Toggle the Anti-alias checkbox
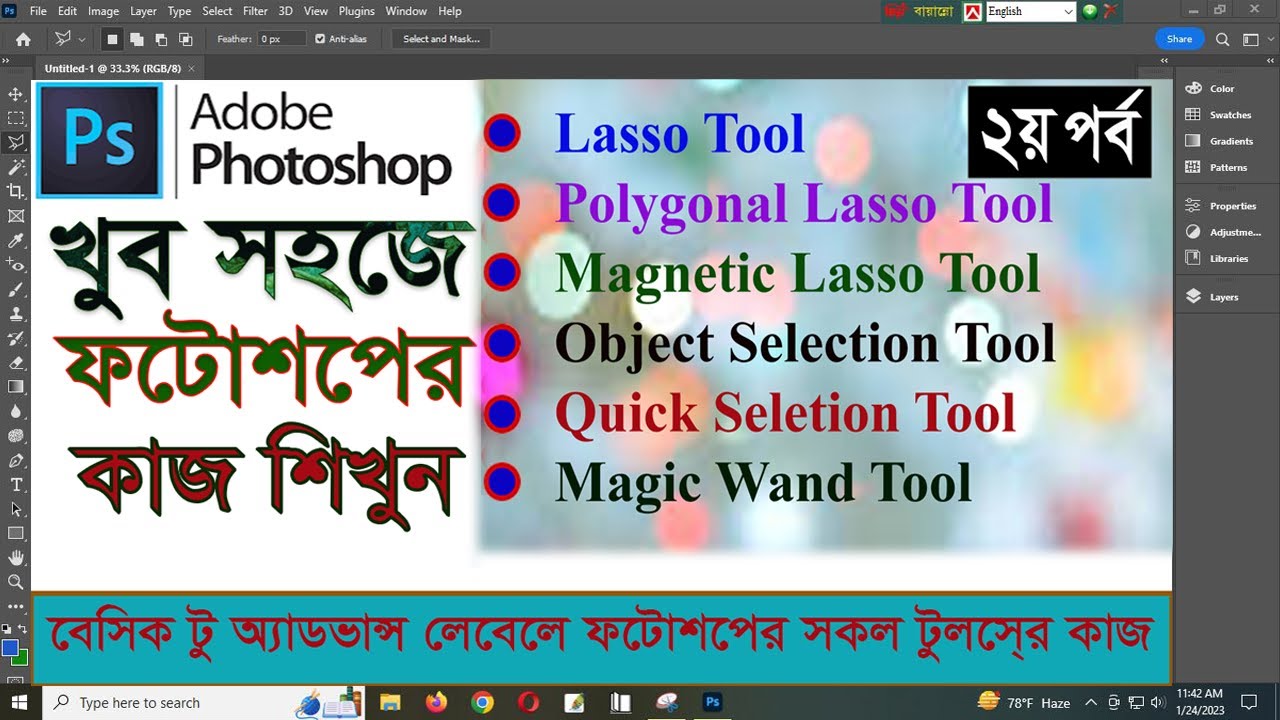The width and height of the screenshot is (1280, 720). (x=320, y=39)
